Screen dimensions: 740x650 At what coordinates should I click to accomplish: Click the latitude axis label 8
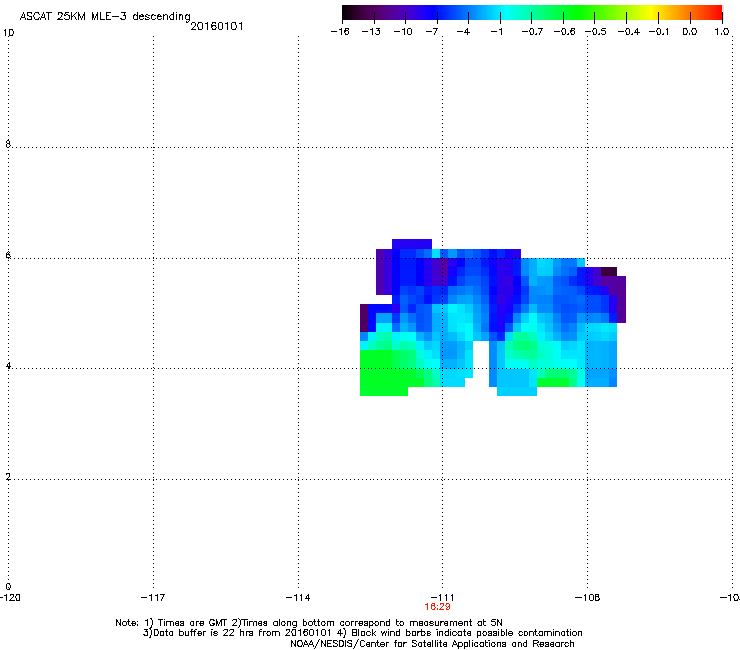[8, 144]
